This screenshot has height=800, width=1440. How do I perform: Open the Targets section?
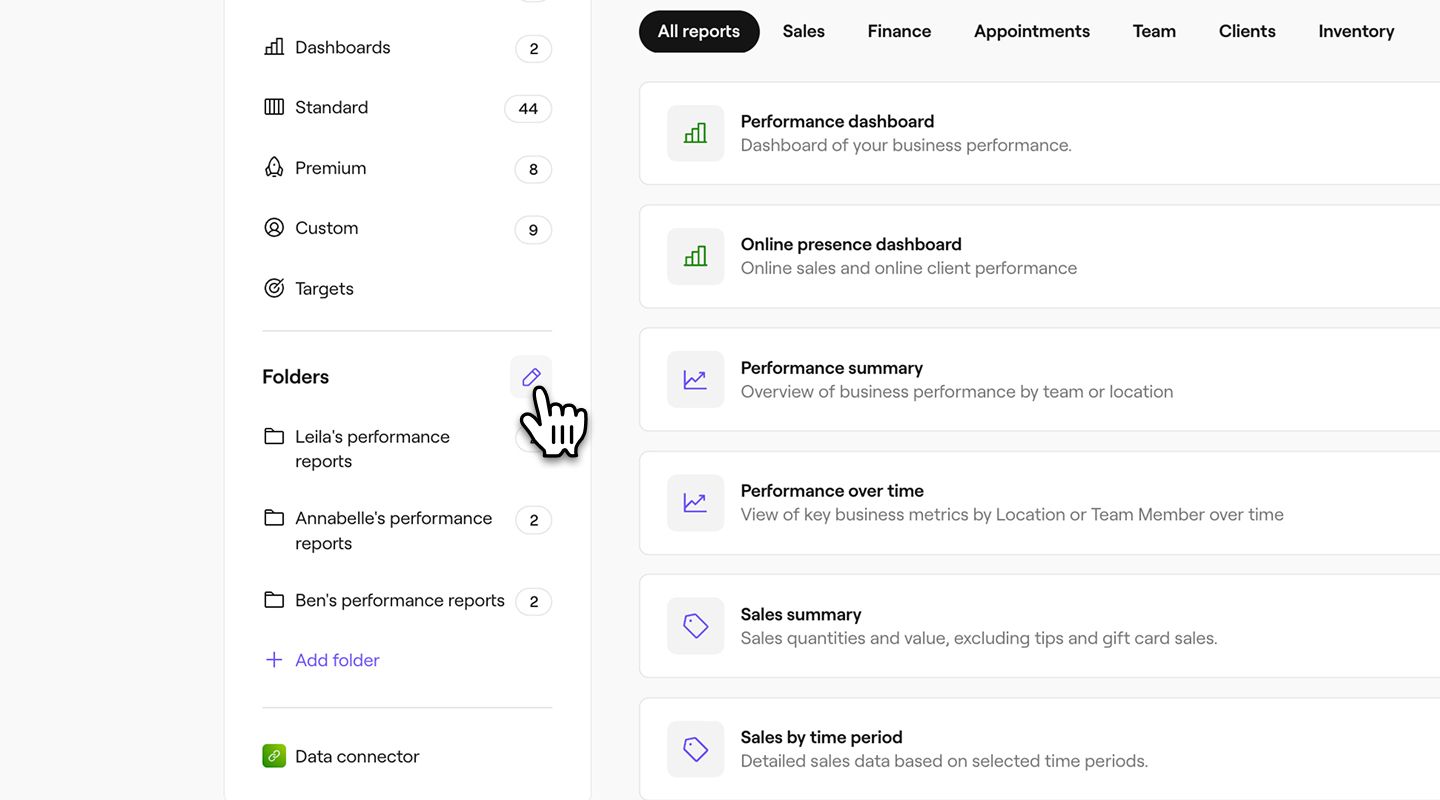point(324,289)
